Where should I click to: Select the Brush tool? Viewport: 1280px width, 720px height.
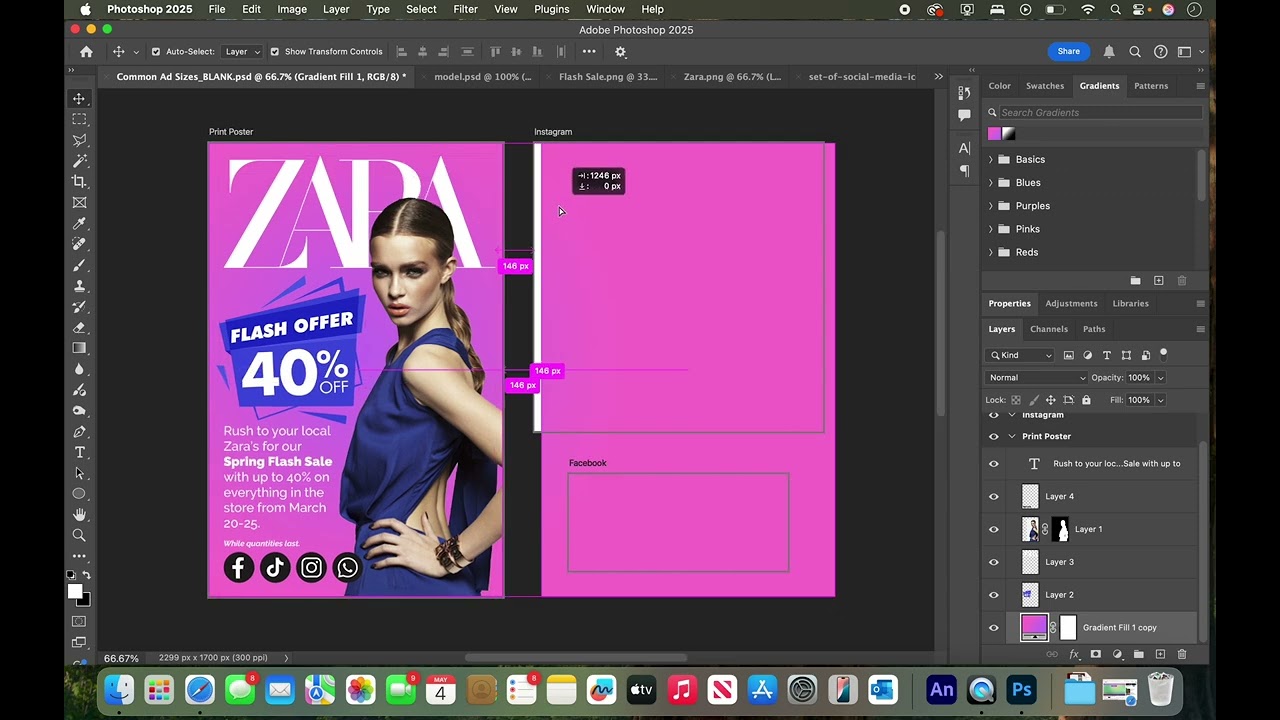tap(79, 265)
